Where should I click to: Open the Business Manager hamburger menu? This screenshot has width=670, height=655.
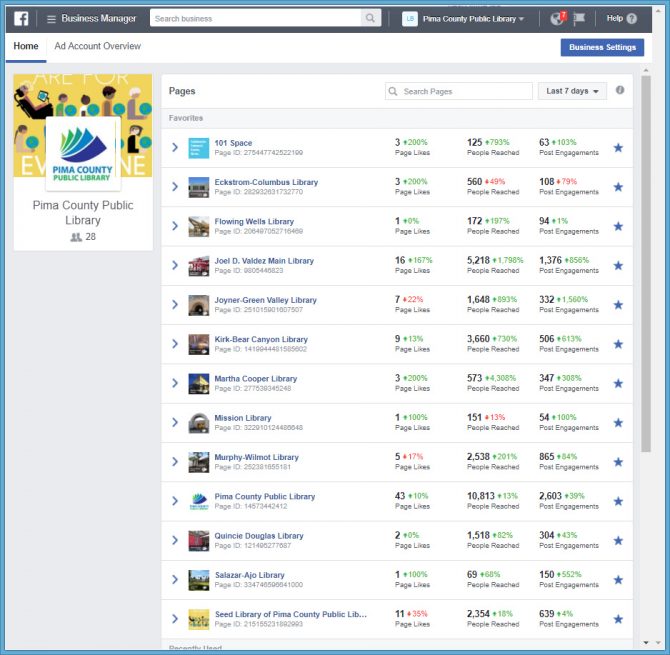click(x=51, y=19)
